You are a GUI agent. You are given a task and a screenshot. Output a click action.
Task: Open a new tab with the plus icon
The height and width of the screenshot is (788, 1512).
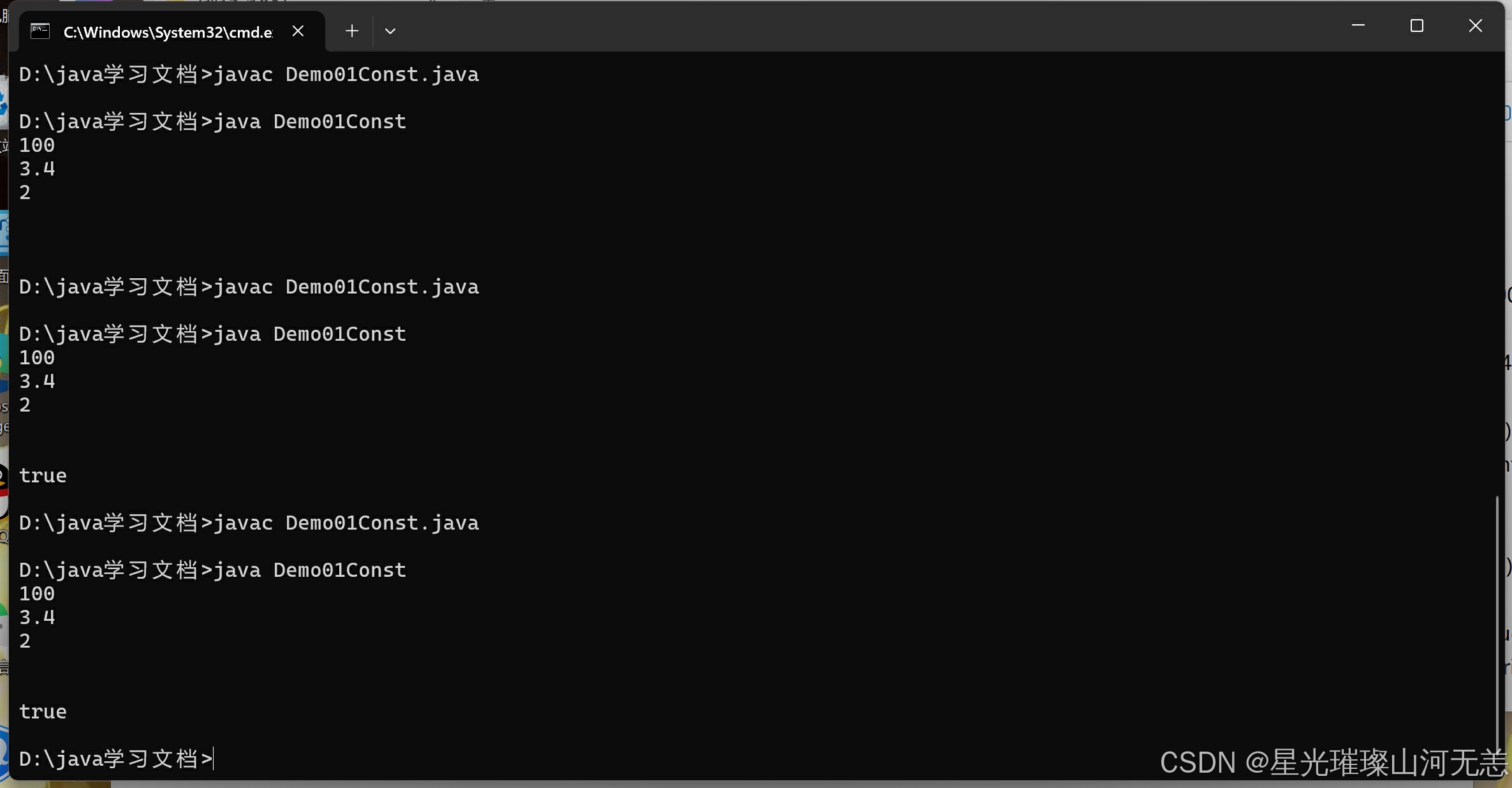pos(351,31)
